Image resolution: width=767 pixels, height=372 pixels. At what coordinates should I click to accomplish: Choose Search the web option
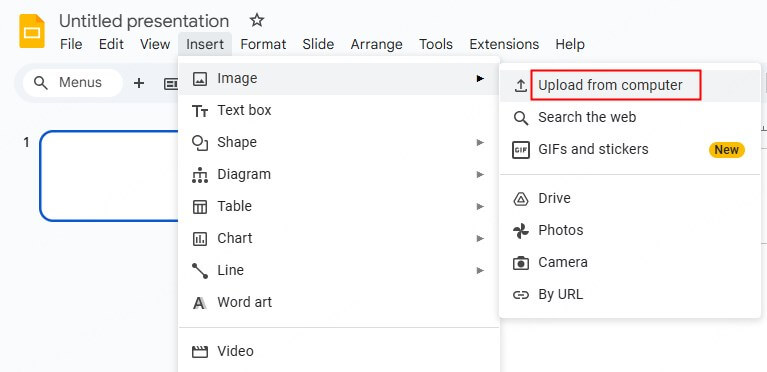pos(630,117)
